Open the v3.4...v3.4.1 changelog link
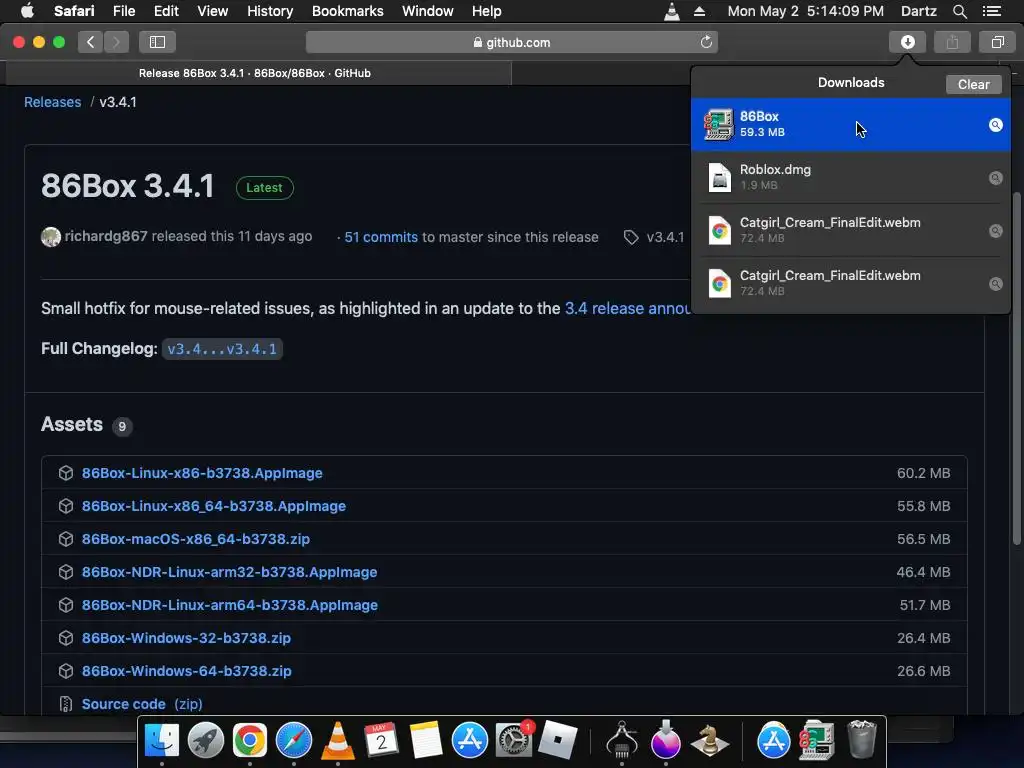Image resolution: width=1024 pixels, height=768 pixels. click(x=222, y=349)
